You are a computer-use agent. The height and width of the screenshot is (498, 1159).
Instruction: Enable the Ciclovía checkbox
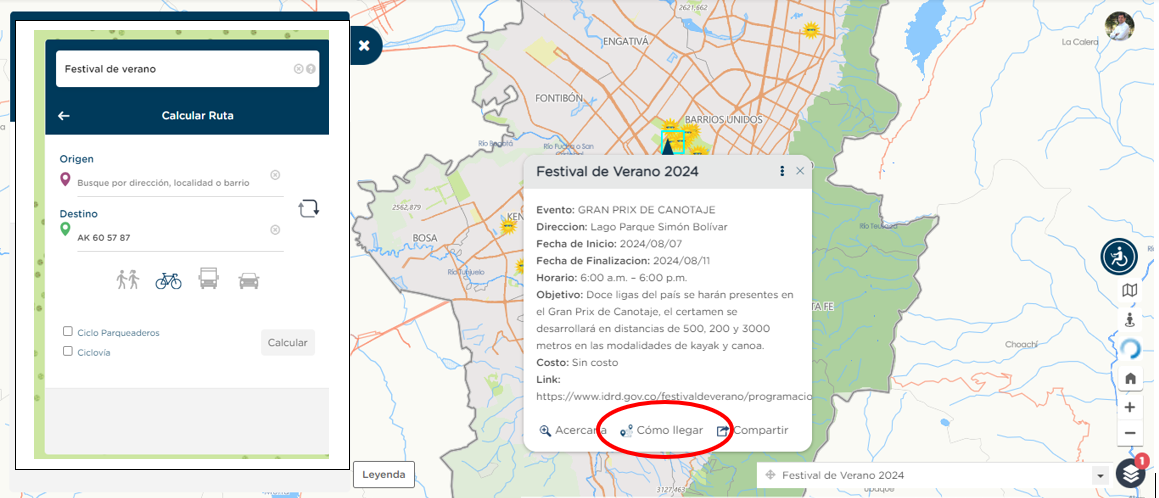coord(68,352)
